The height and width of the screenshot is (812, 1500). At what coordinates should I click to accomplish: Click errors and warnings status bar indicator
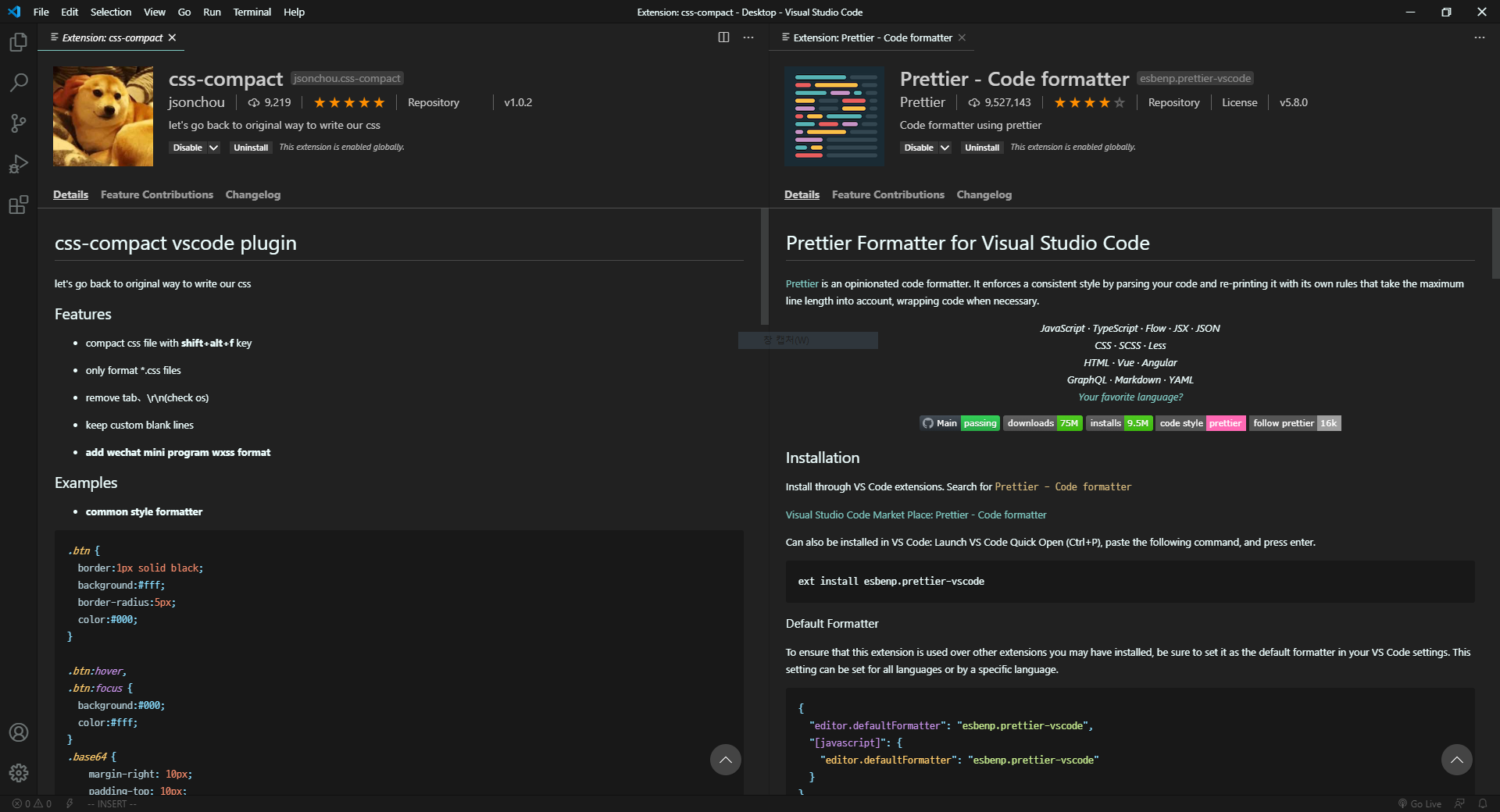coord(32,803)
